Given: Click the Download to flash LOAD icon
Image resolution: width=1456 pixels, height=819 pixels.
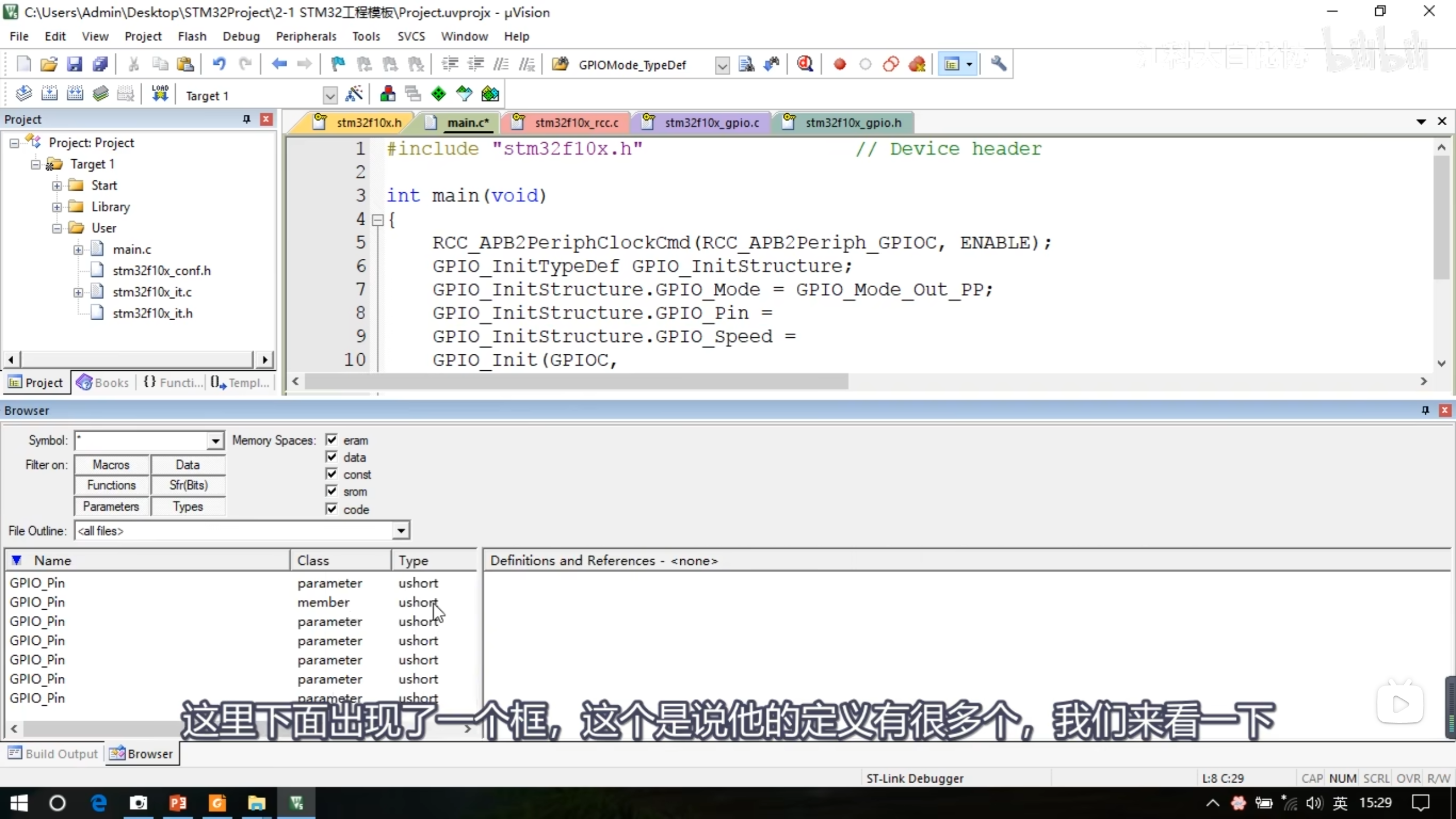Looking at the screenshot, I should tap(160, 94).
